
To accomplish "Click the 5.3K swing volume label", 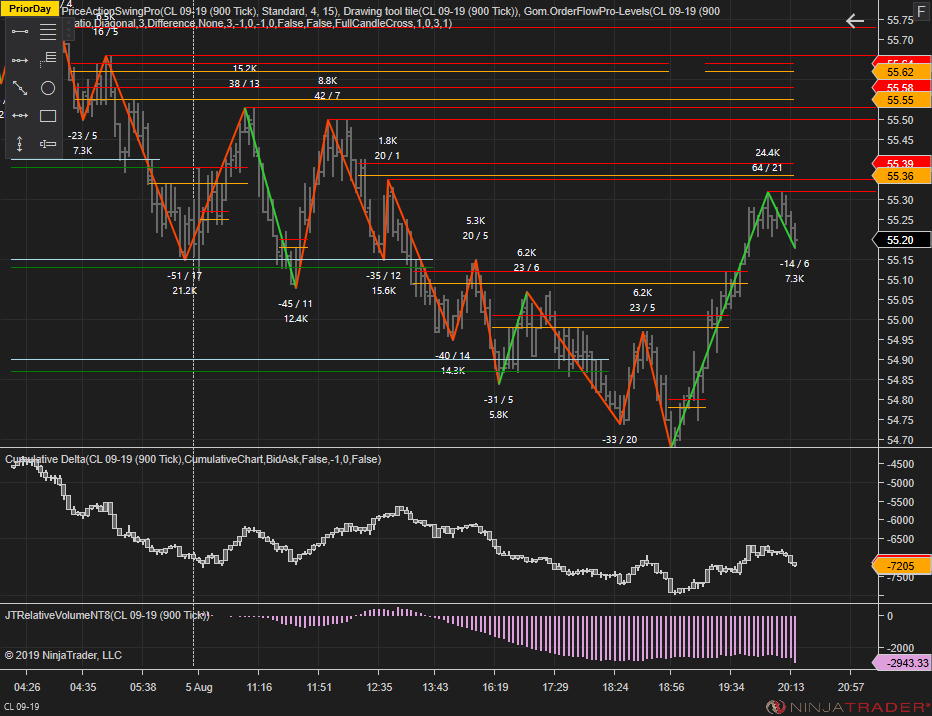I will 476,220.
